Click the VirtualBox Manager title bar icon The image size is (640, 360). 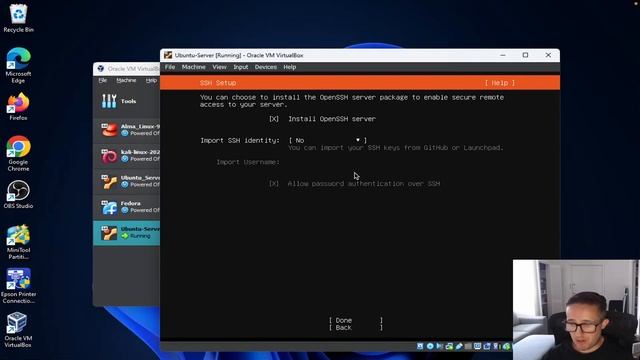101,69
